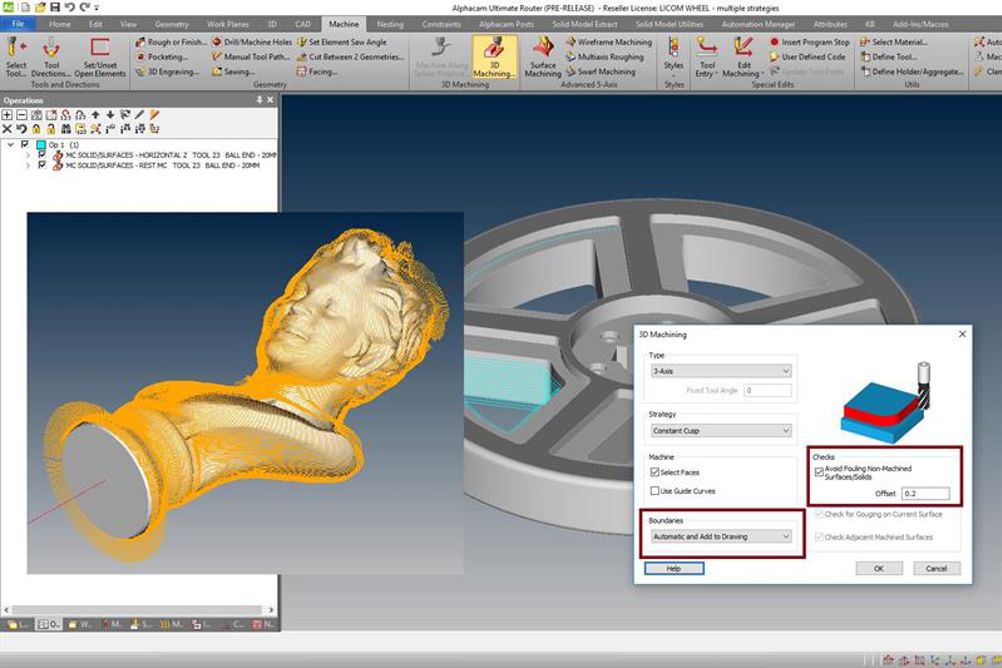Switch to the Automation Manager tab
1002x668 pixels.
759,24
